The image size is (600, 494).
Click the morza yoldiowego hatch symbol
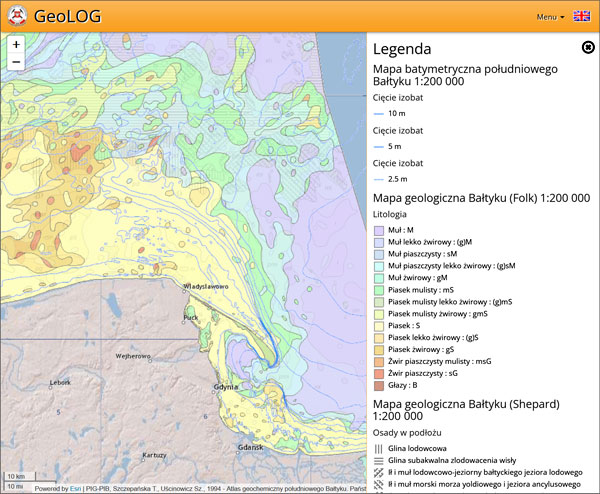[378, 484]
